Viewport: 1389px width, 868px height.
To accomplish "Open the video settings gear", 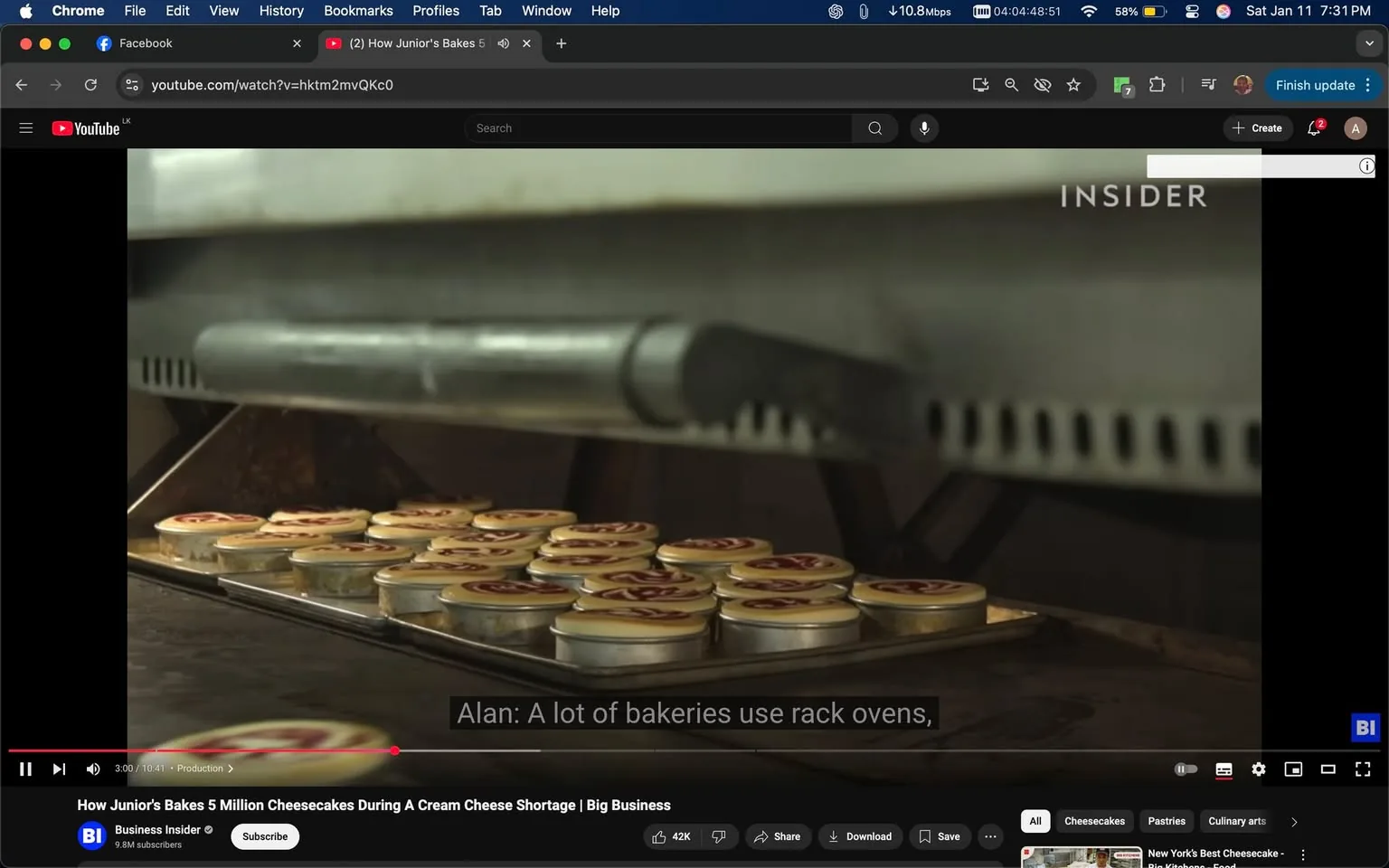I will point(1258,769).
